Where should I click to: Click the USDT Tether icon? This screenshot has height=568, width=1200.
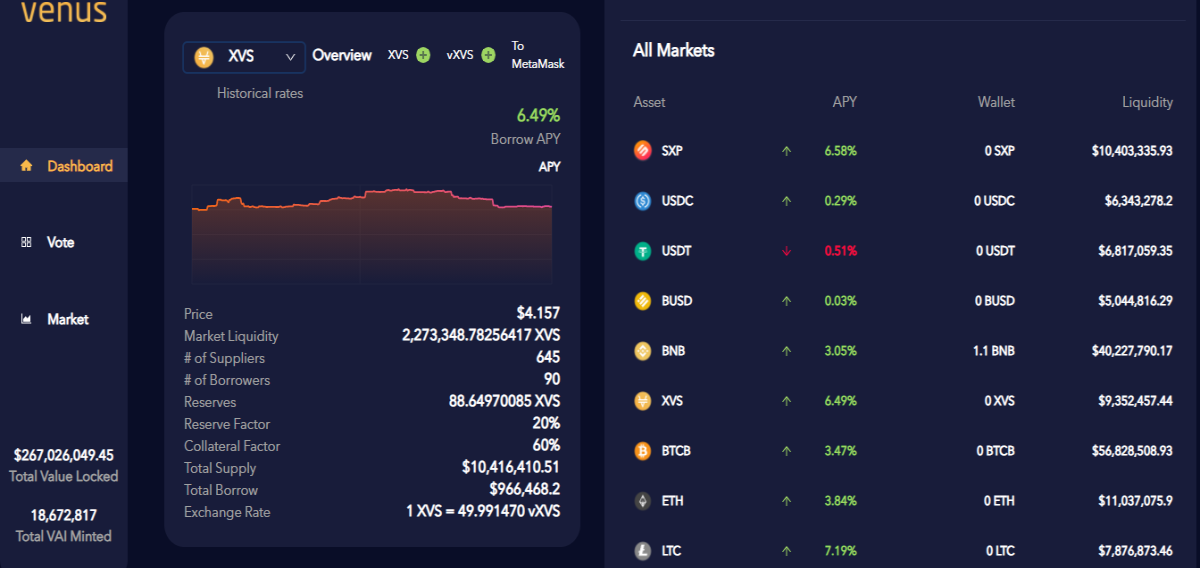[x=643, y=251]
